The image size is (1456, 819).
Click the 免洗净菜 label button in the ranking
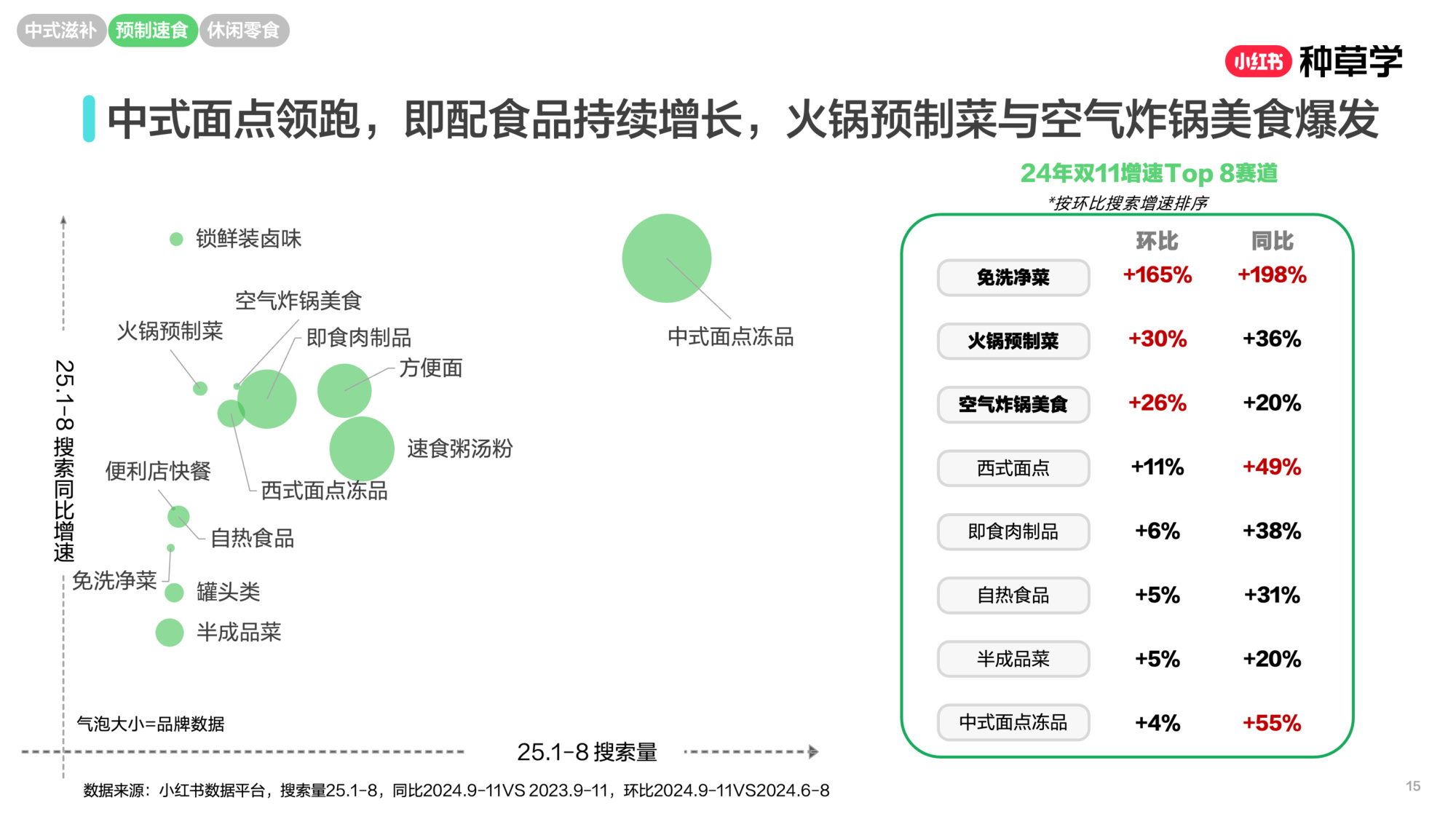(x=1013, y=277)
